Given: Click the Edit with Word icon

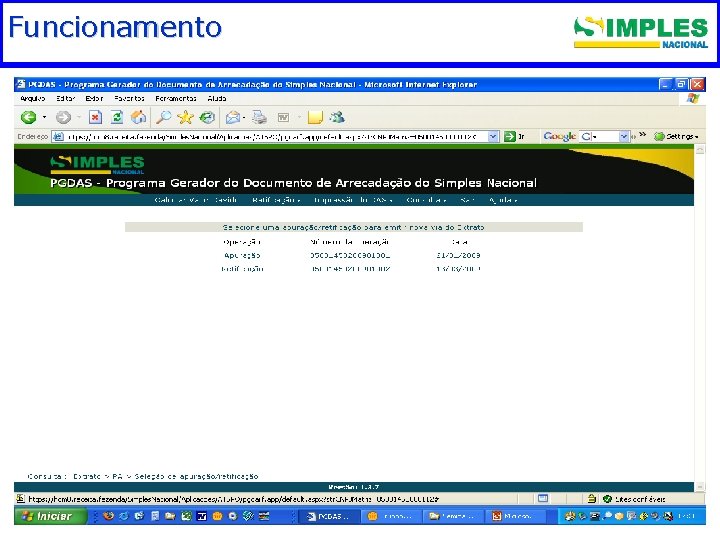Looking at the screenshot, I should pos(283,118).
